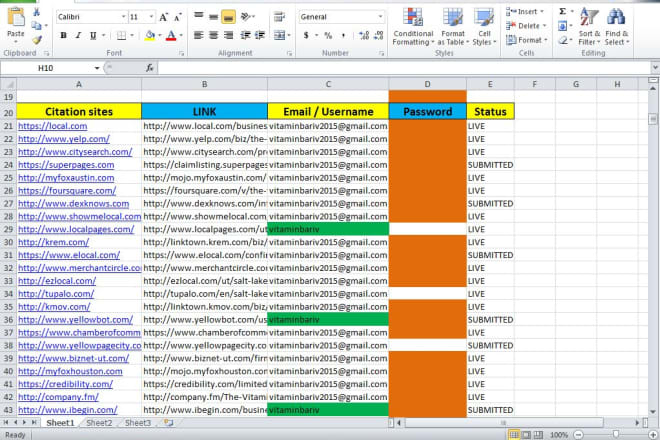Screen dimensions: 660x440
Task: Expand the Name Box H10 dropdown
Action: pyautogui.click(x=97, y=68)
